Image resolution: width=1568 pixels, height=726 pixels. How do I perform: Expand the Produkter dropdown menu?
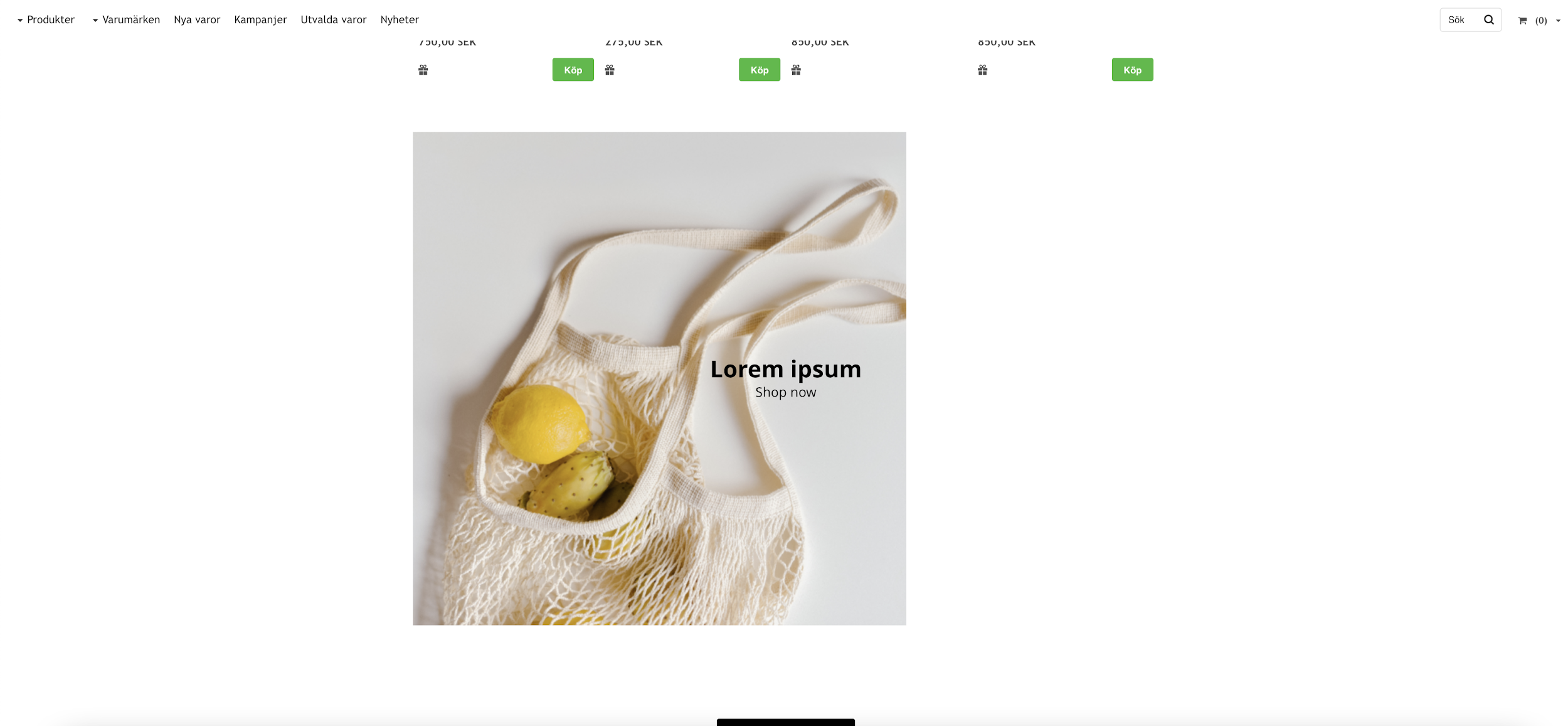[46, 19]
